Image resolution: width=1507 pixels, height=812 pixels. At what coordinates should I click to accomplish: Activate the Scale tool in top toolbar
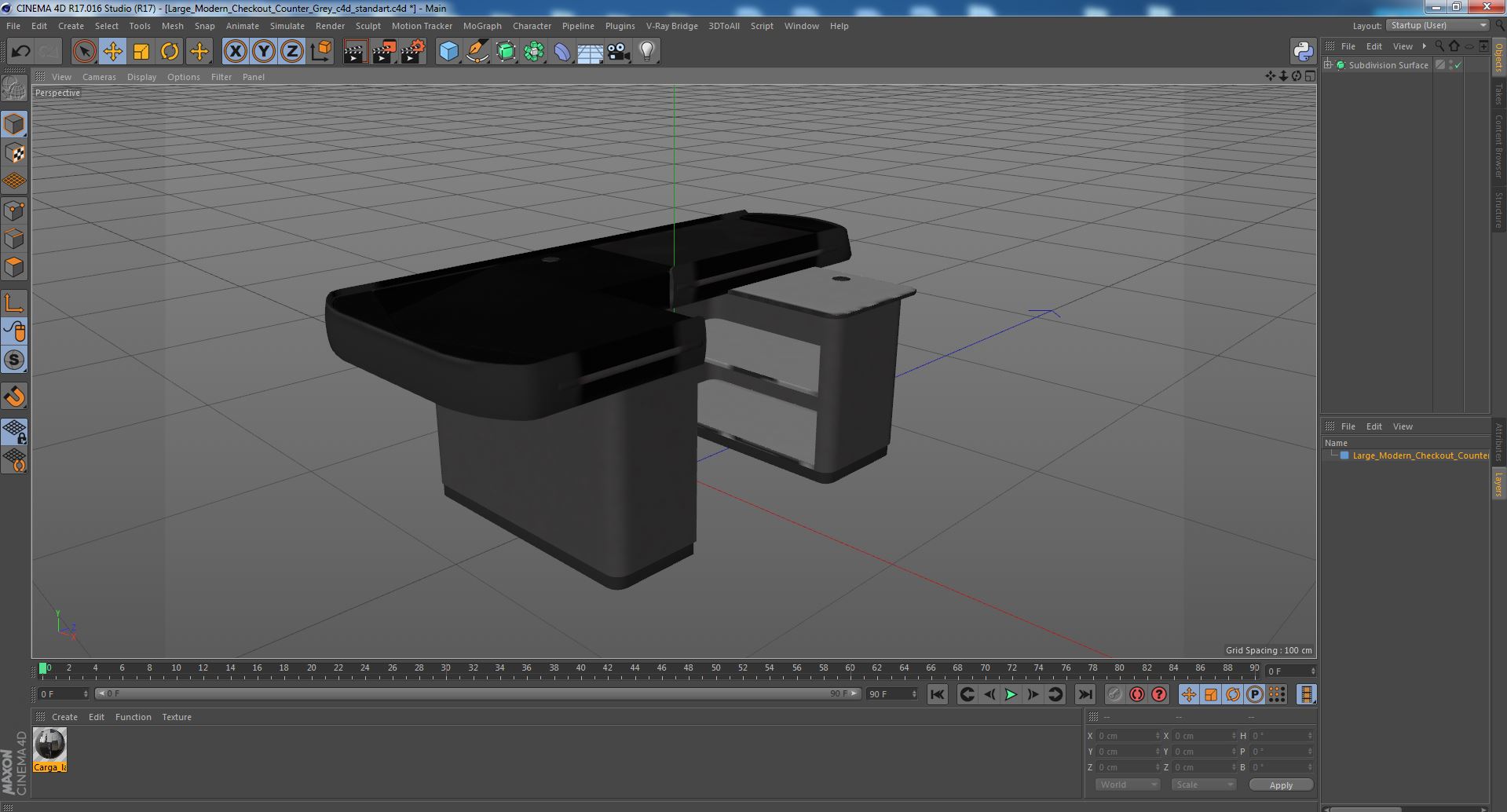(141, 52)
